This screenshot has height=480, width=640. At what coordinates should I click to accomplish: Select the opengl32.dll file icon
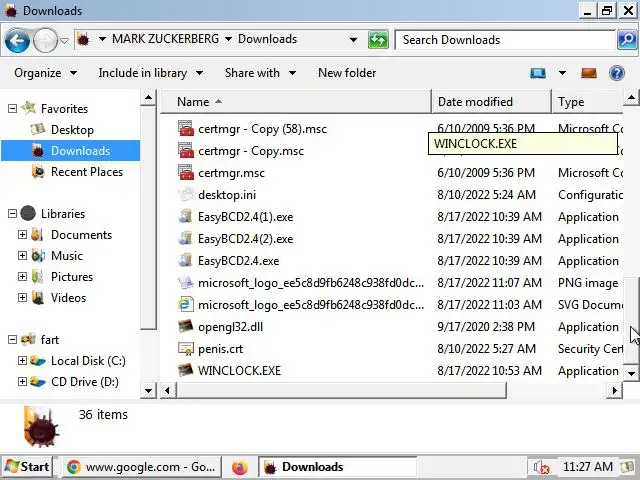pos(186,327)
